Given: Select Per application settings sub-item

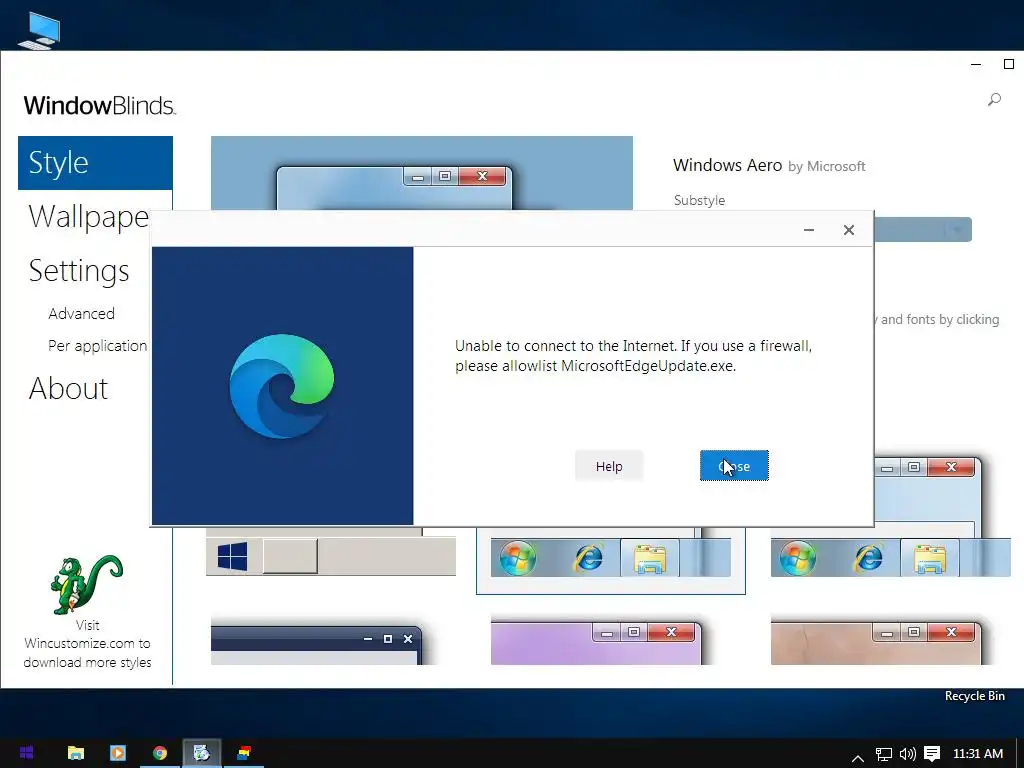Looking at the screenshot, I should [x=97, y=345].
